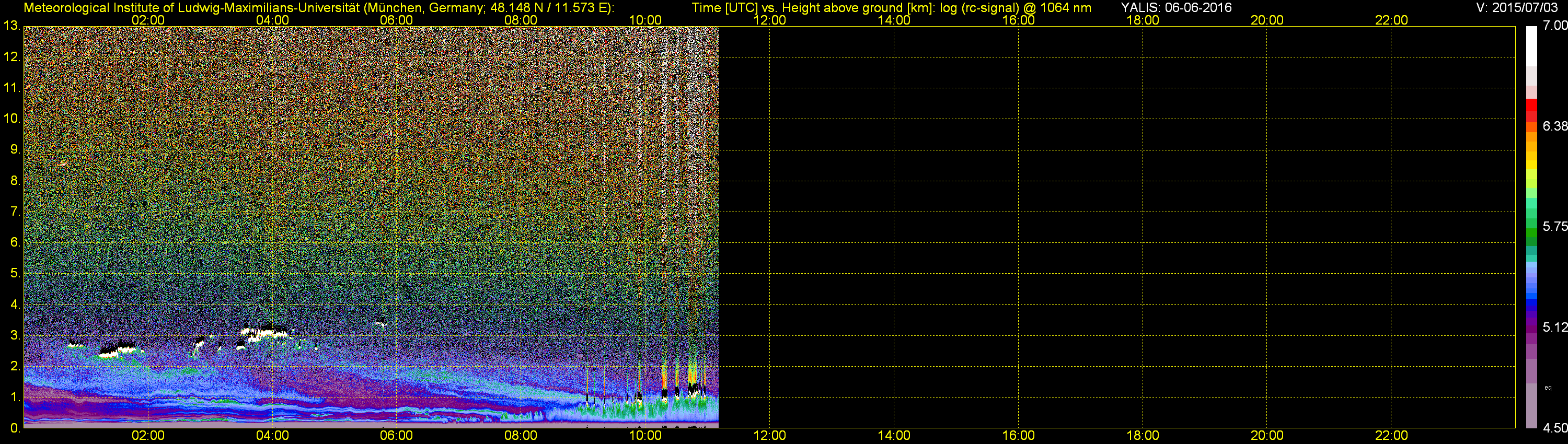
Task: Click the 4.50 color scale value
Action: point(1554,428)
